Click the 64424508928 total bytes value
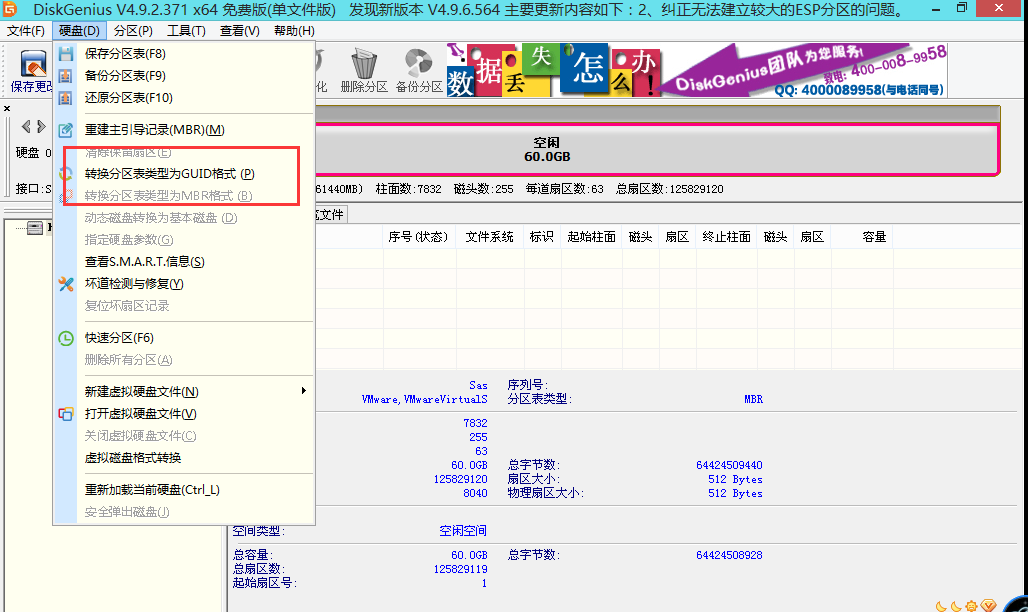The image size is (1028, 612). coord(729,555)
